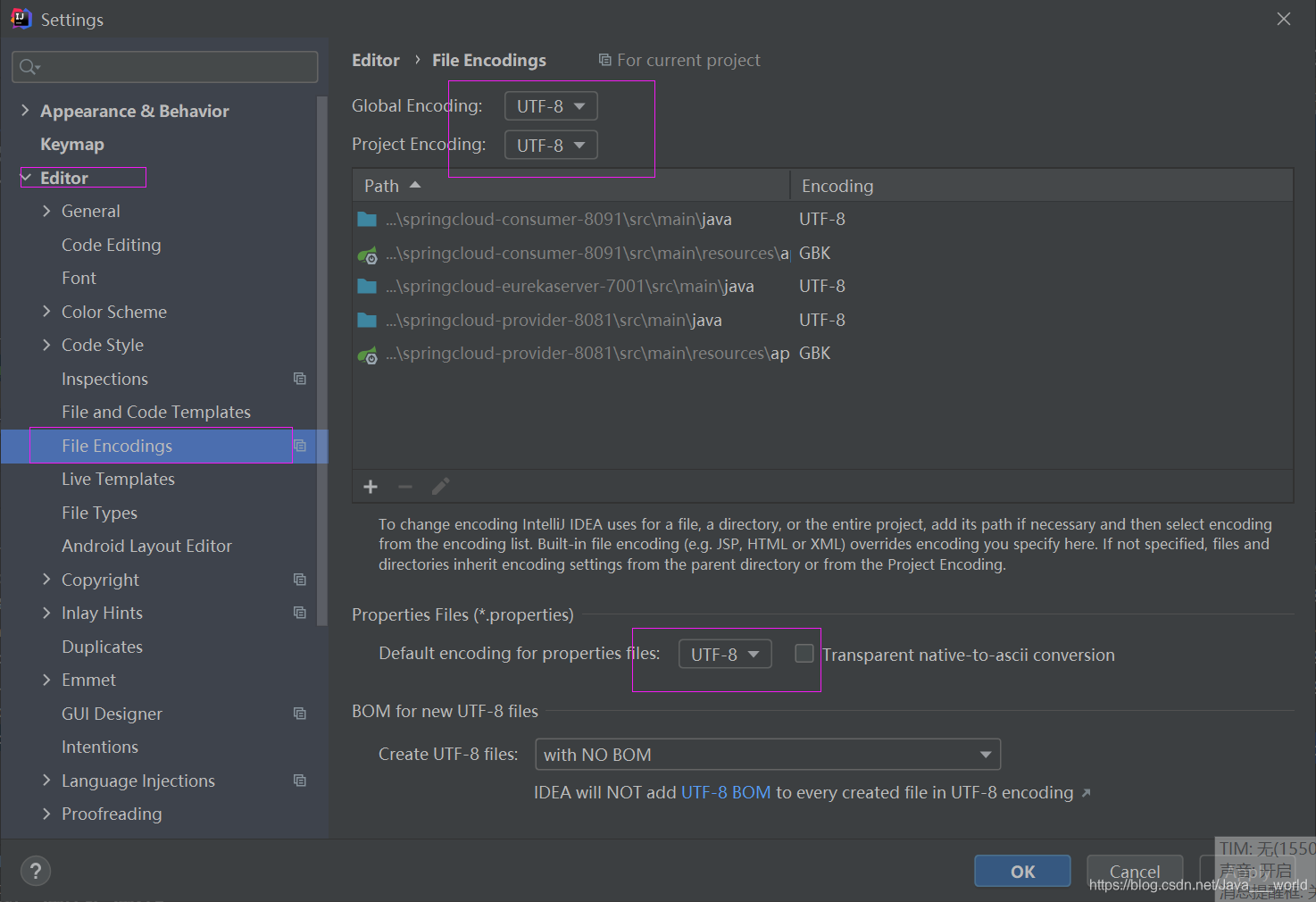Expand the Copyright node arrow
The image size is (1316, 902).
pos(46,580)
